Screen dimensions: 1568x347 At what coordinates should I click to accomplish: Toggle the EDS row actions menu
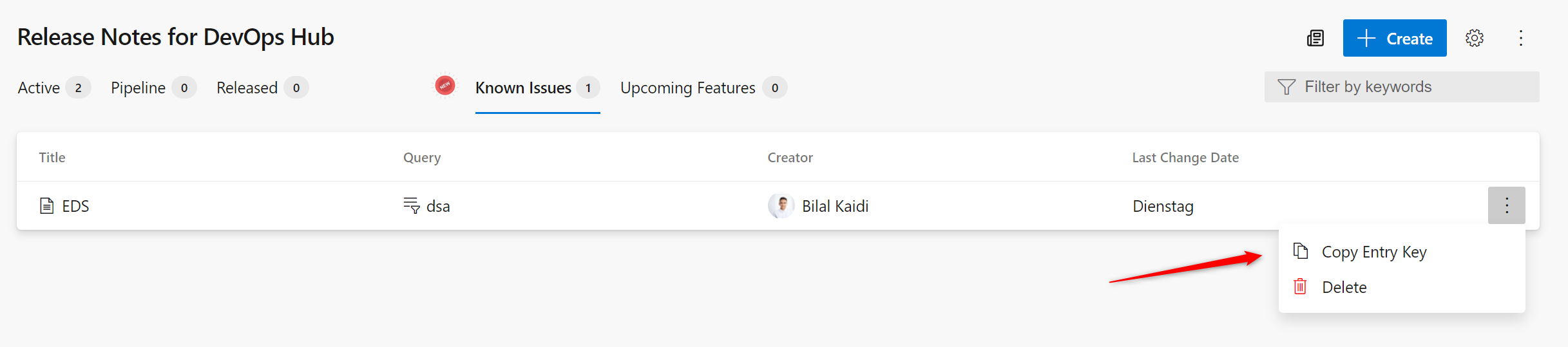(x=1506, y=206)
